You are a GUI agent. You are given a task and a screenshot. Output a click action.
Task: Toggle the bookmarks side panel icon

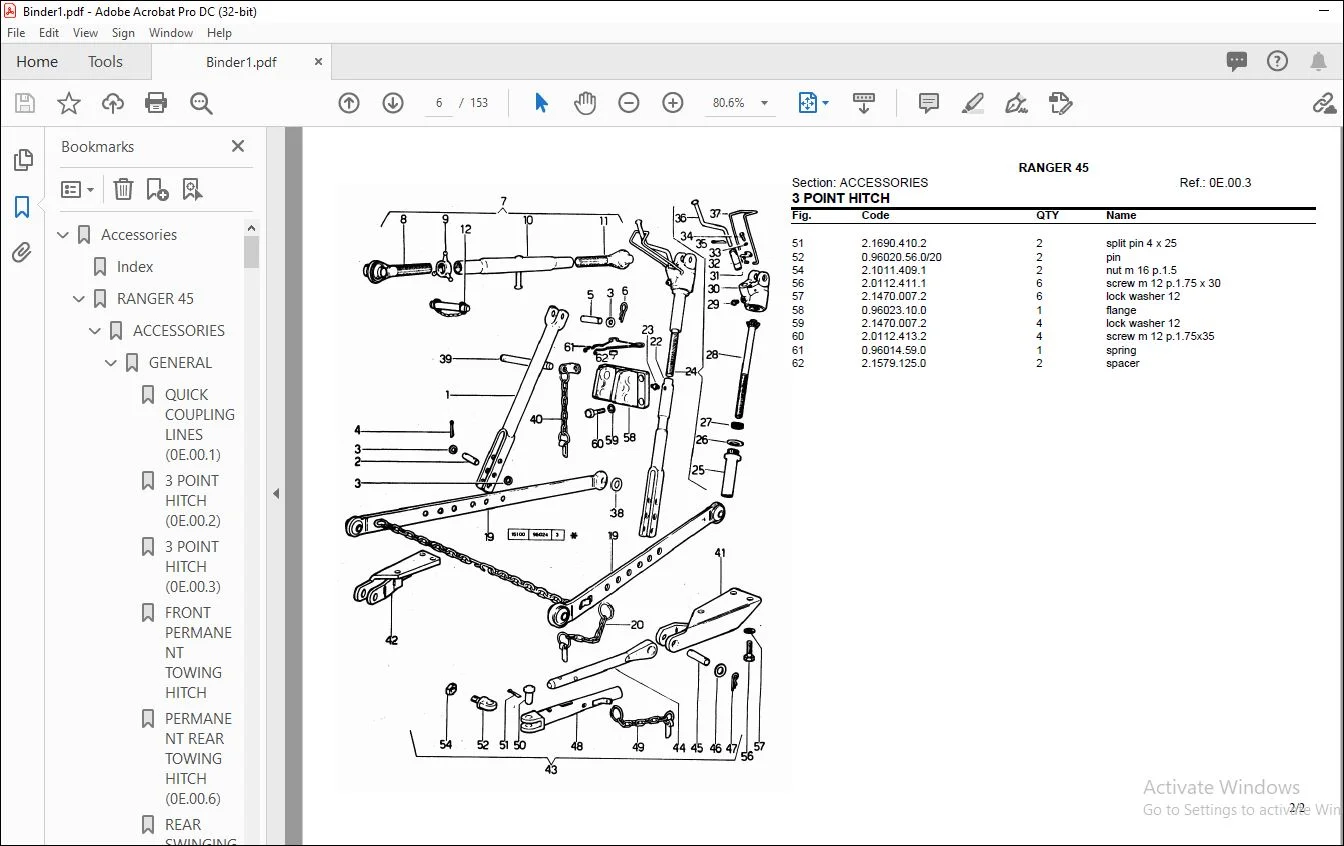(22, 207)
